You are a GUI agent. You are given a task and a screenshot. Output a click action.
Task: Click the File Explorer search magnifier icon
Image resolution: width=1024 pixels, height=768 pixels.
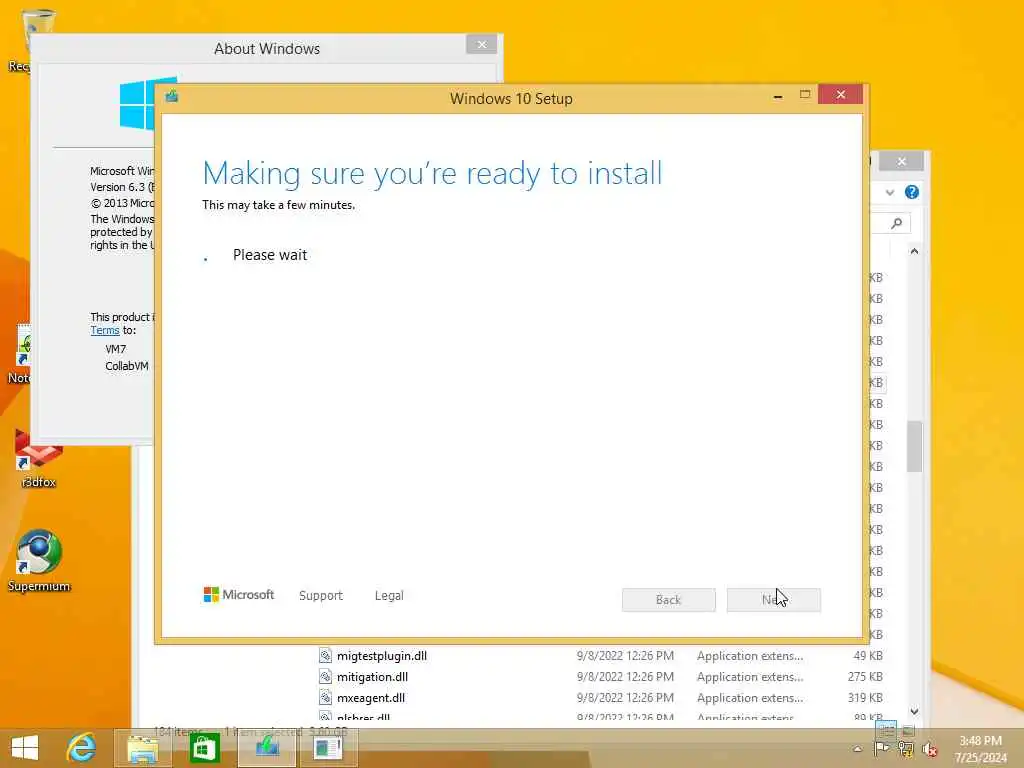(x=897, y=223)
